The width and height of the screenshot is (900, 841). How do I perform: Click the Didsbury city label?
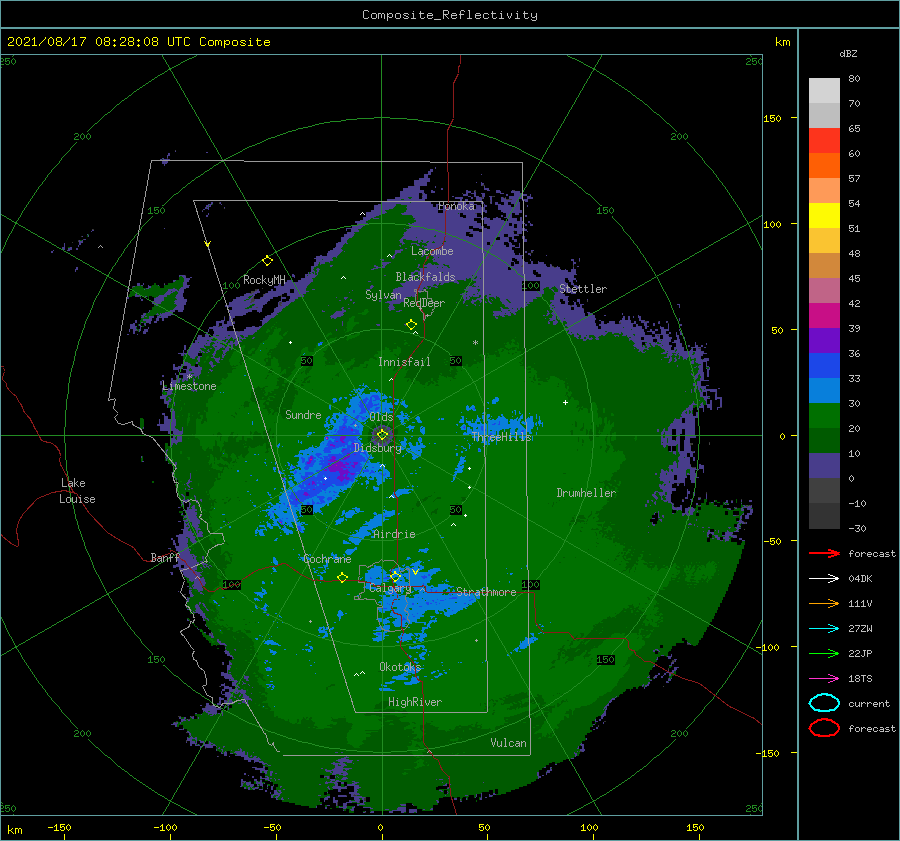(378, 448)
